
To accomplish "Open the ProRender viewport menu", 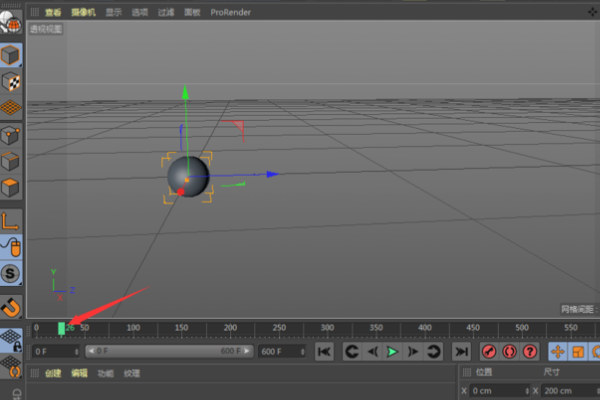I will pos(231,12).
